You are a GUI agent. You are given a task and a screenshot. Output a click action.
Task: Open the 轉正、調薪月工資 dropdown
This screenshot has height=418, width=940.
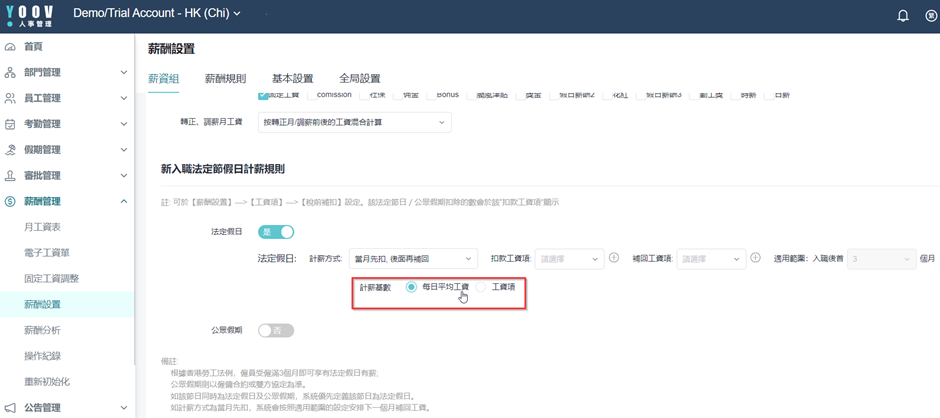354,123
